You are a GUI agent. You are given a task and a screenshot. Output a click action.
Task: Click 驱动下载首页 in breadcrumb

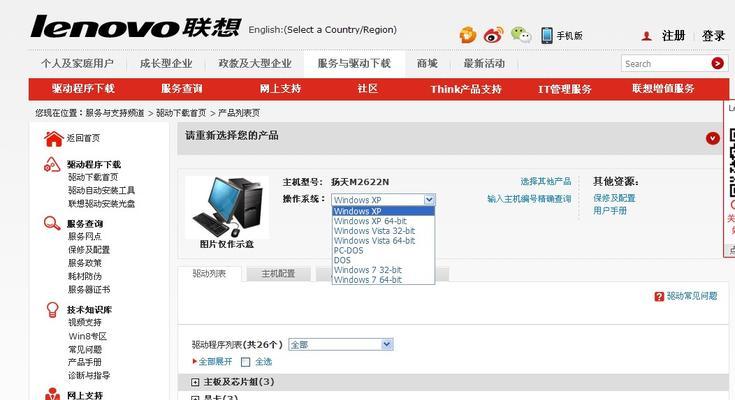[x=181, y=113]
